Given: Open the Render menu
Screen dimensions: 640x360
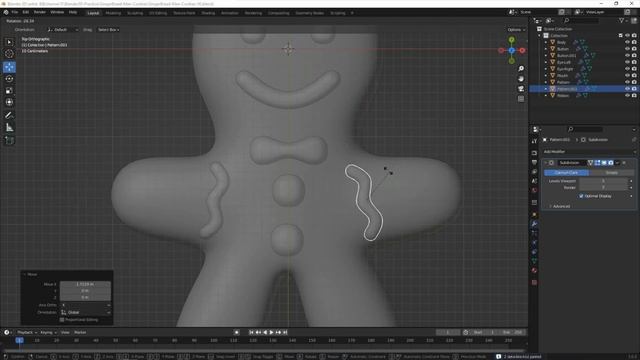Looking at the screenshot, I should 40,13.
